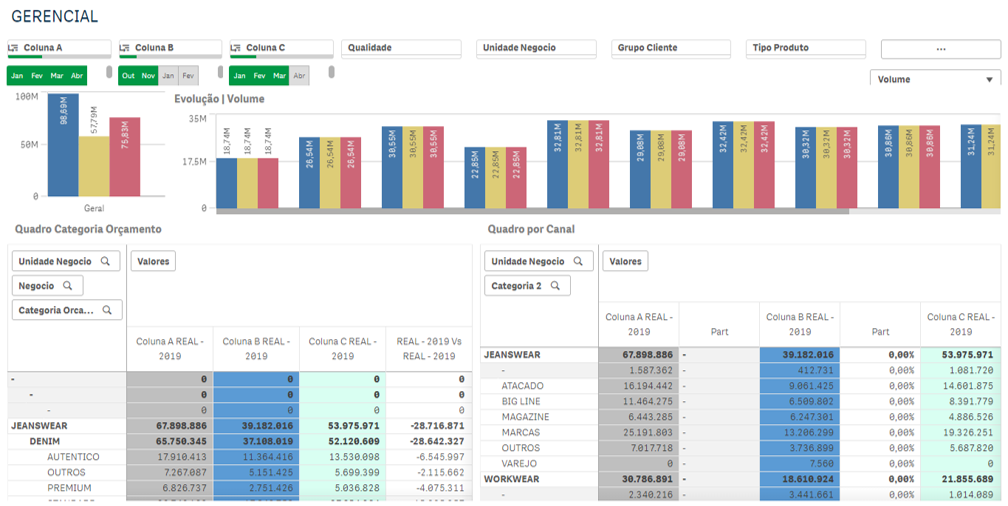This screenshot has width=1008, height=506.
Task: Click the three-dots more filters button
Action: [x=940, y=48]
